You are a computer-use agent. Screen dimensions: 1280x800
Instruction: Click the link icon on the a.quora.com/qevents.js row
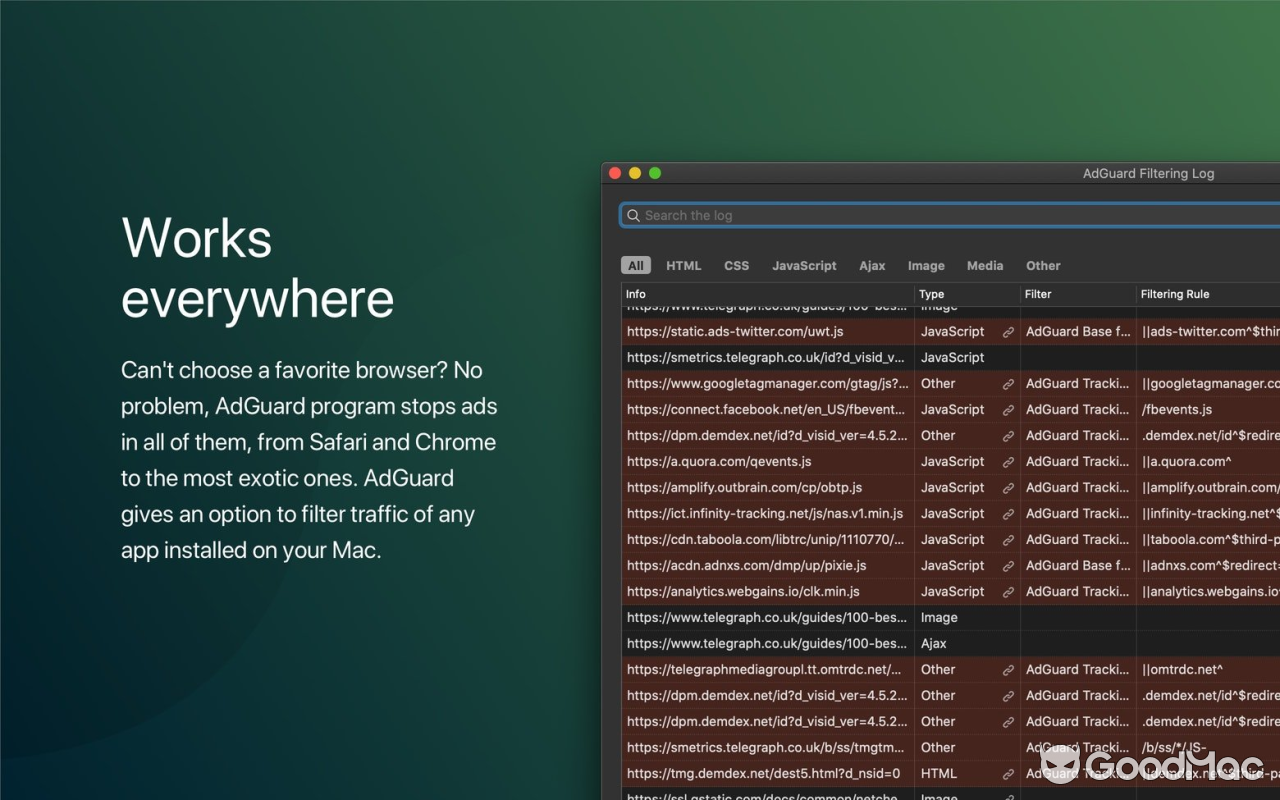1008,461
